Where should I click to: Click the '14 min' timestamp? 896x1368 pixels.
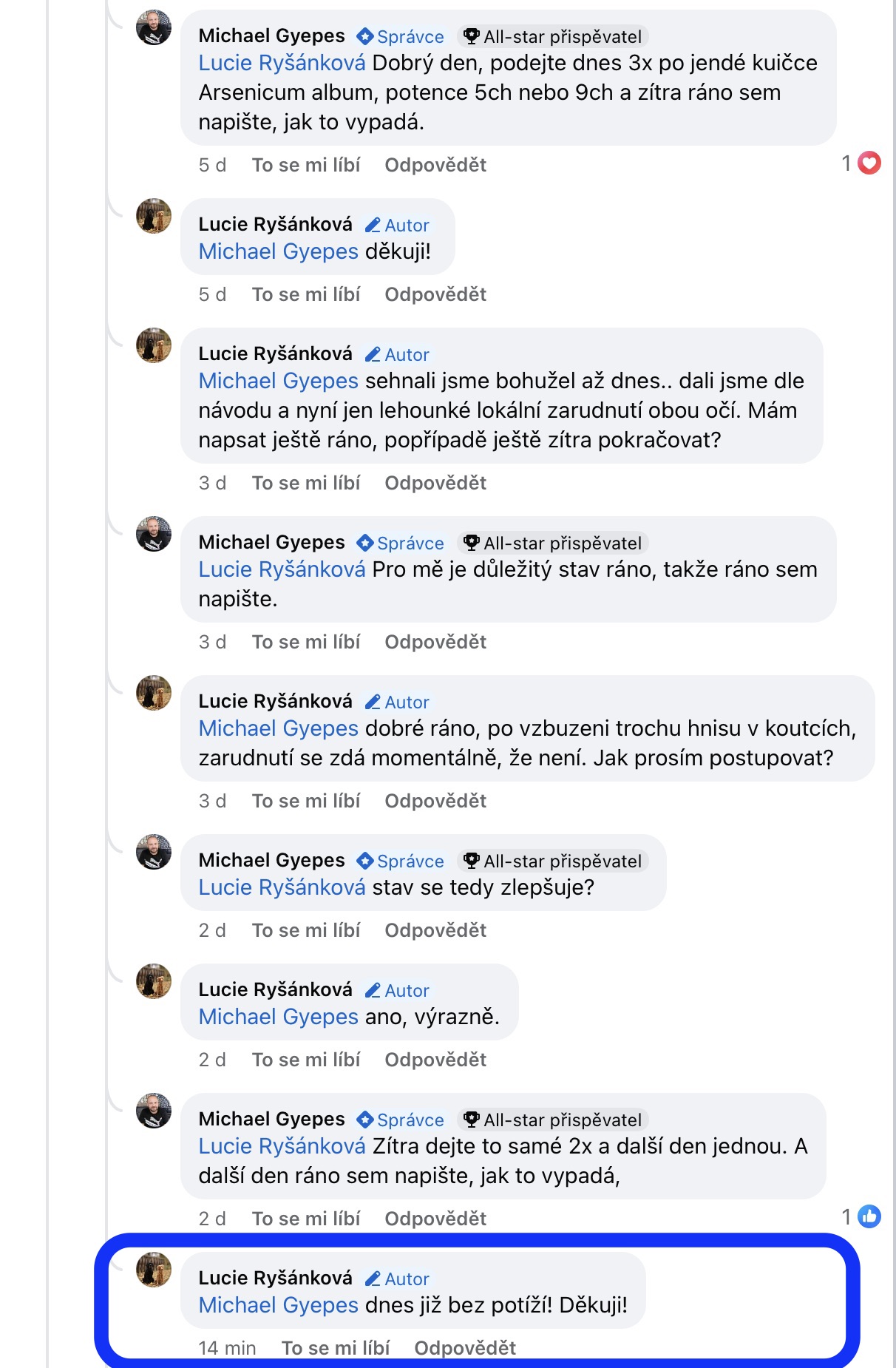227,1348
